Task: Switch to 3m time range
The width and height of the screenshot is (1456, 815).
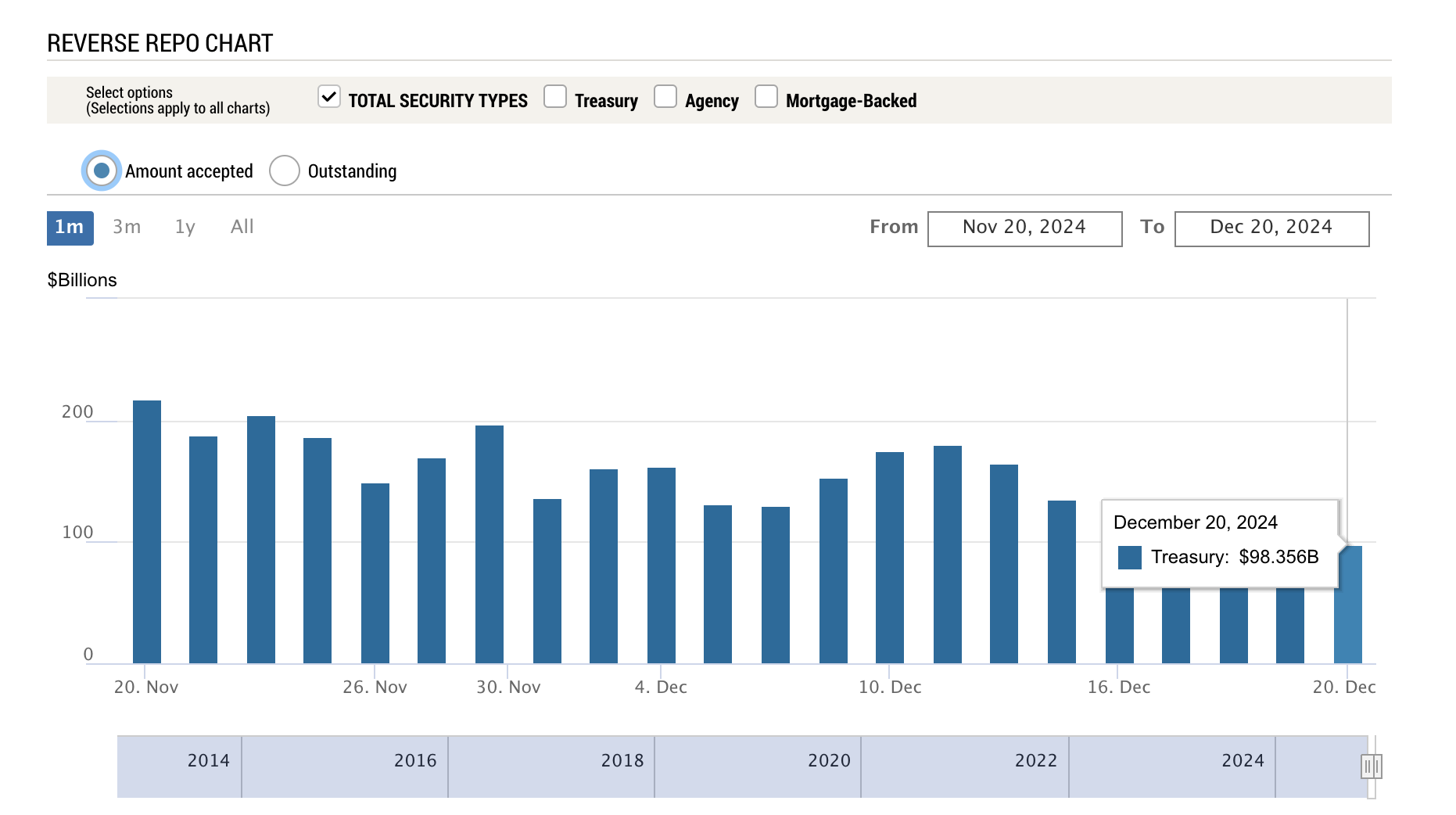Action: [127, 228]
